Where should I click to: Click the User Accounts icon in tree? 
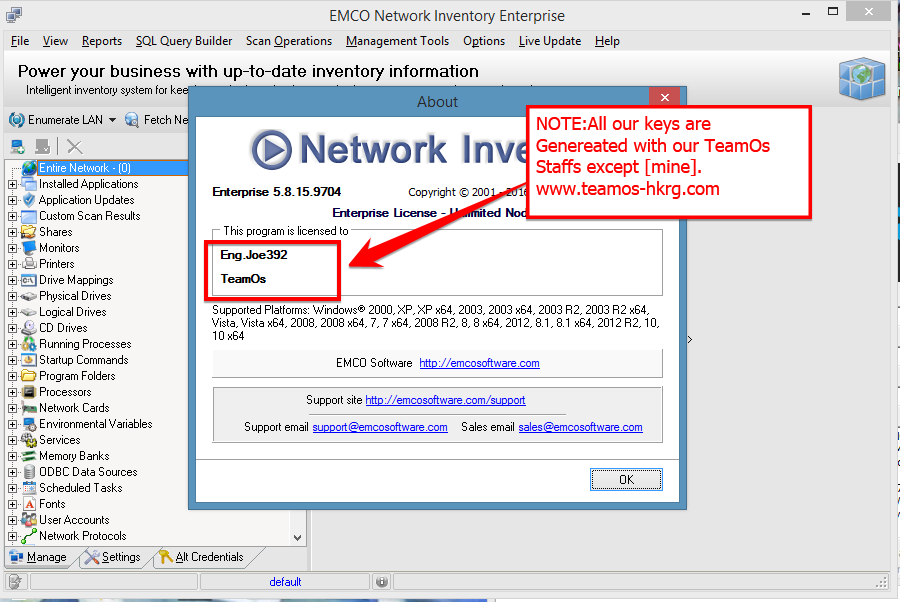[x=29, y=520]
